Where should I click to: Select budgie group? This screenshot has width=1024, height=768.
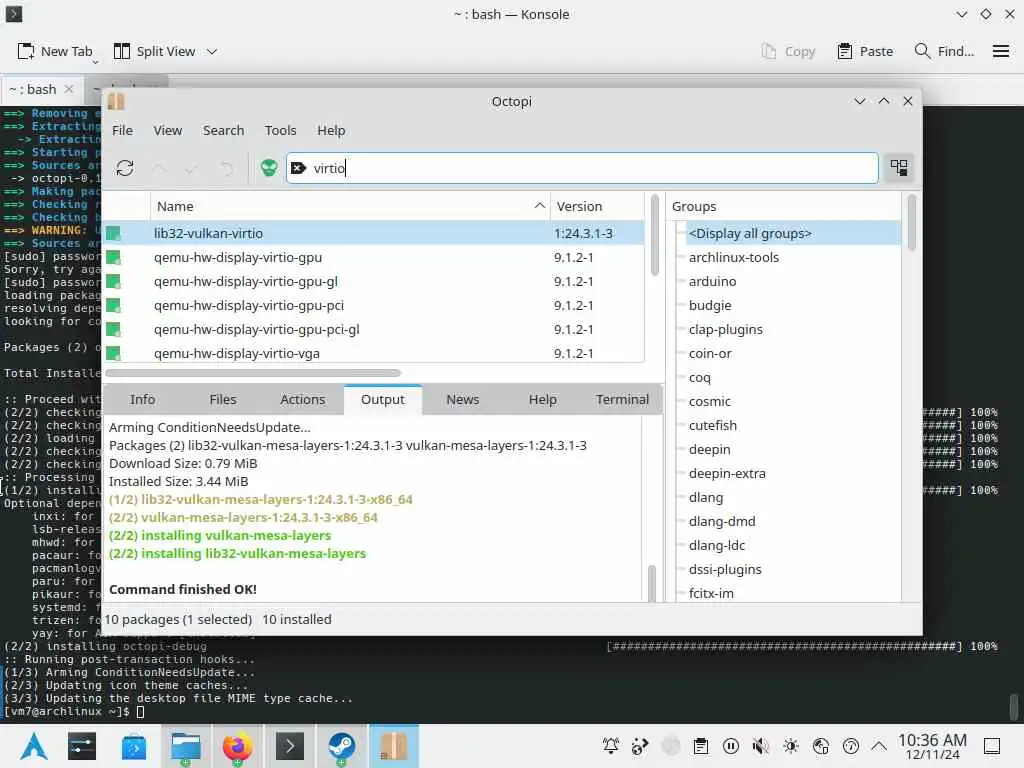pos(710,305)
